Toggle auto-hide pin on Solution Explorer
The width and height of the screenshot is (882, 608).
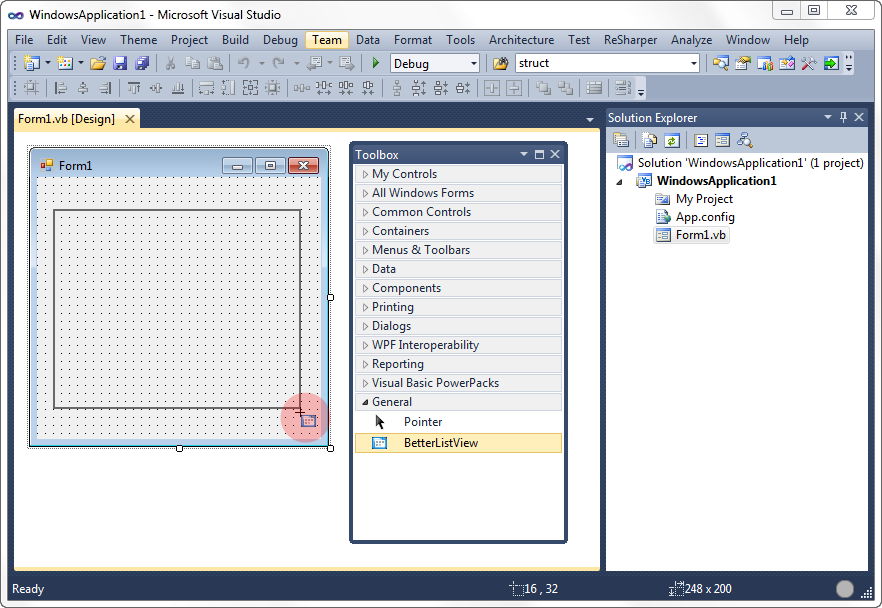click(x=843, y=117)
